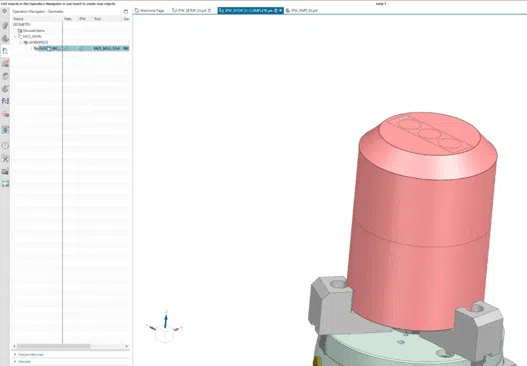Collapse the MCS_MAIN tree node
The height and width of the screenshot is (366, 527).
point(15,36)
